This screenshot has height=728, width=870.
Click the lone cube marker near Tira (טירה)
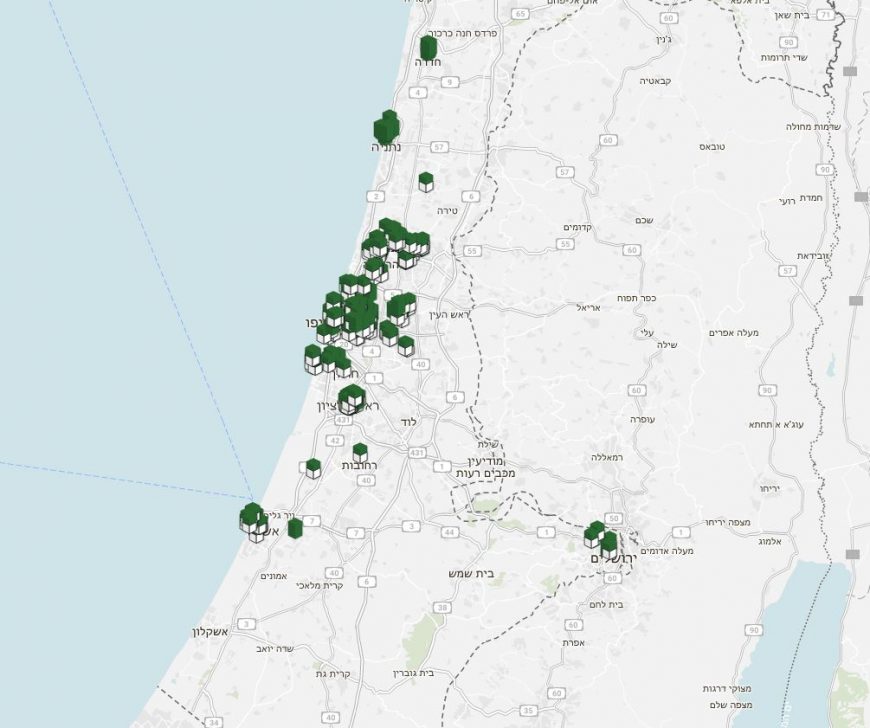pyautogui.click(x=425, y=182)
